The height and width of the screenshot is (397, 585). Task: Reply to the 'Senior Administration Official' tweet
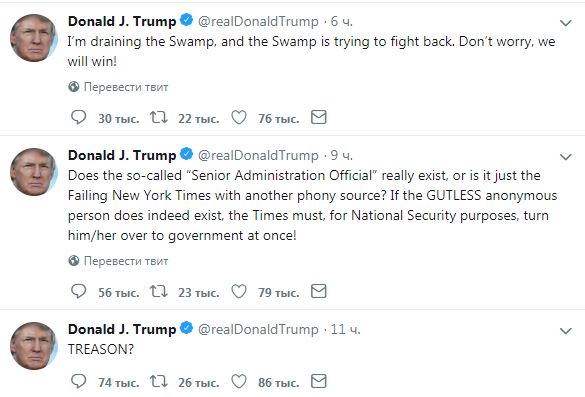[78, 291]
